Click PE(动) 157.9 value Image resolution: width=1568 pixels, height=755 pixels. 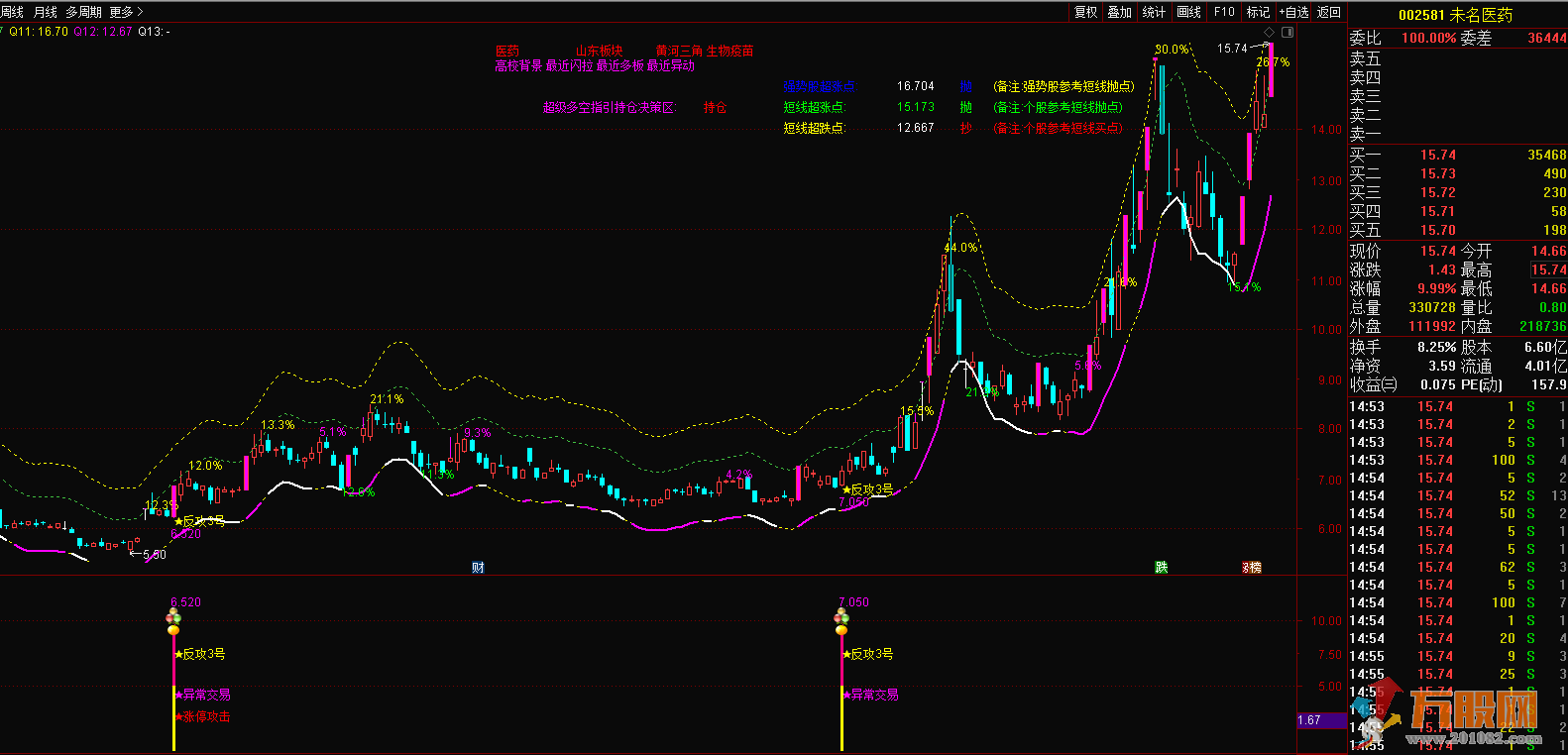pyautogui.click(x=1549, y=384)
